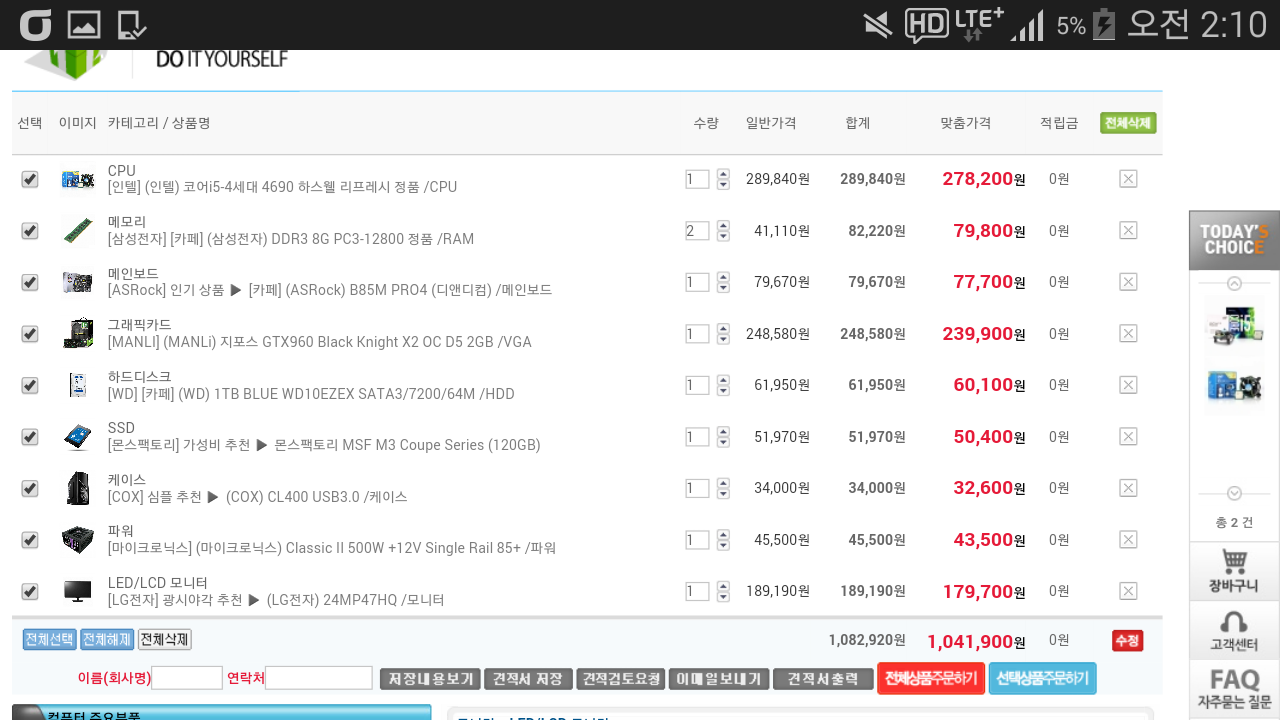Image resolution: width=1280 pixels, height=720 pixels.
Task: Remove the CPU row with its X icon
Action: 1128,179
